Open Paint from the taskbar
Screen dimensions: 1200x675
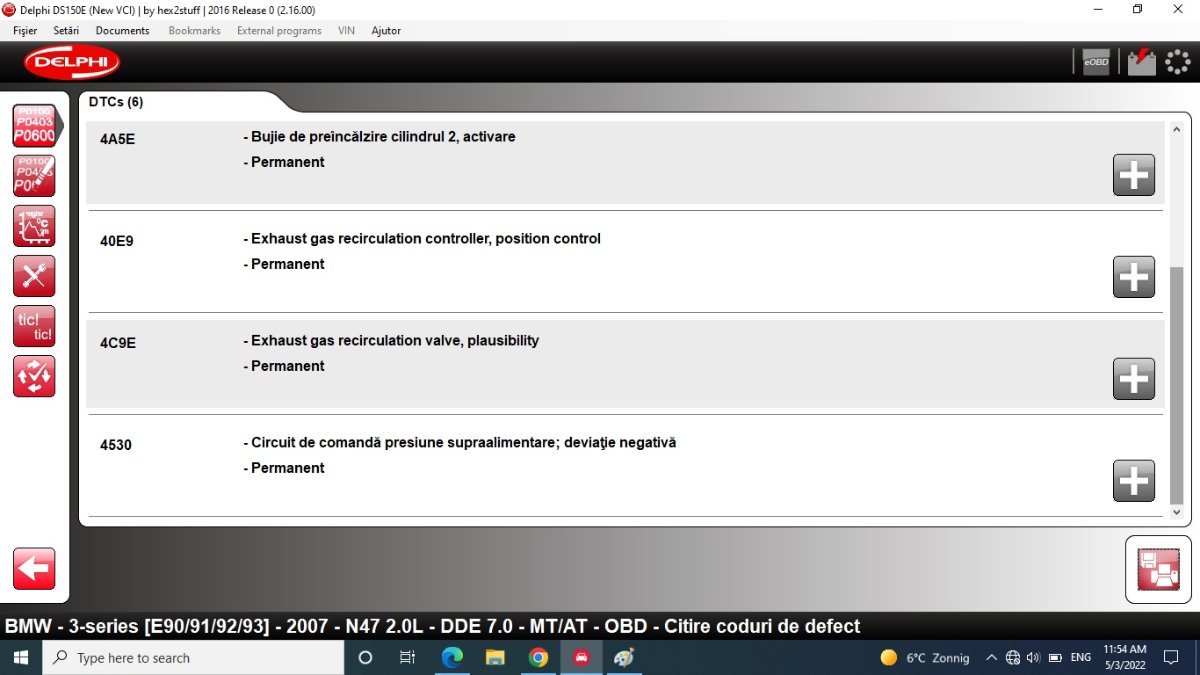[x=624, y=658]
